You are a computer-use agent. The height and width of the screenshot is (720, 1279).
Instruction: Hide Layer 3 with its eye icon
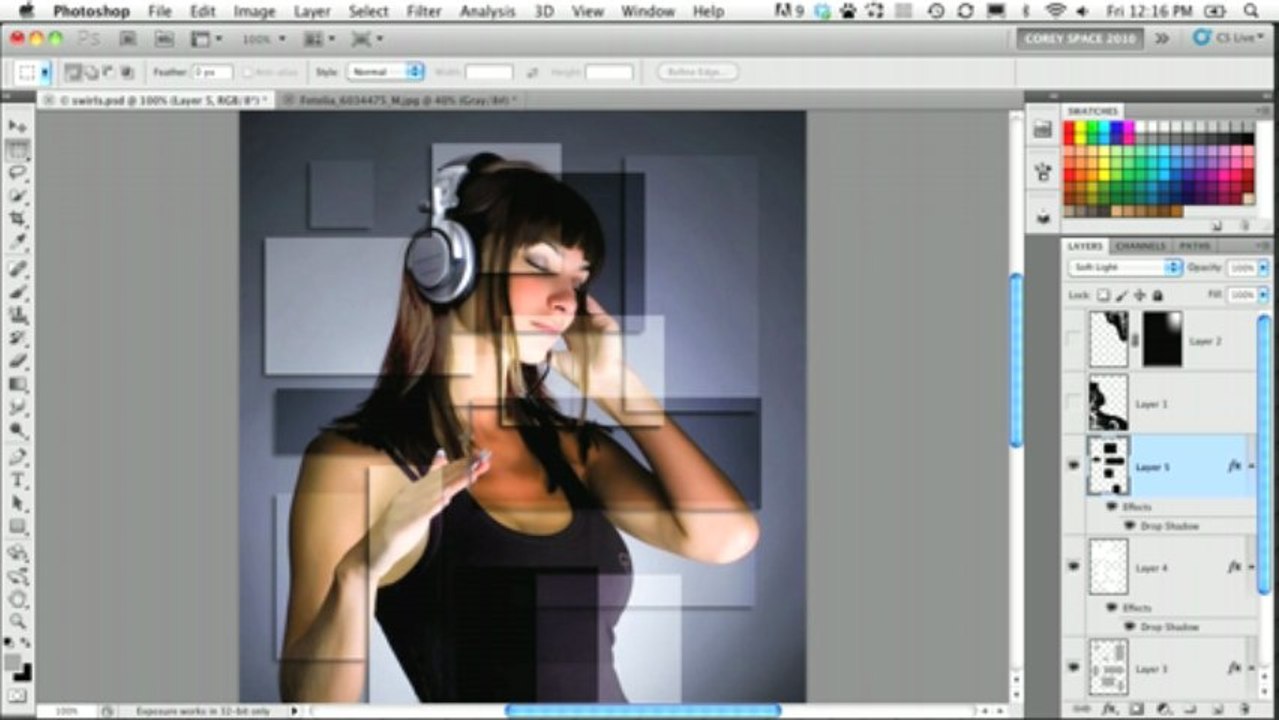point(1073,667)
